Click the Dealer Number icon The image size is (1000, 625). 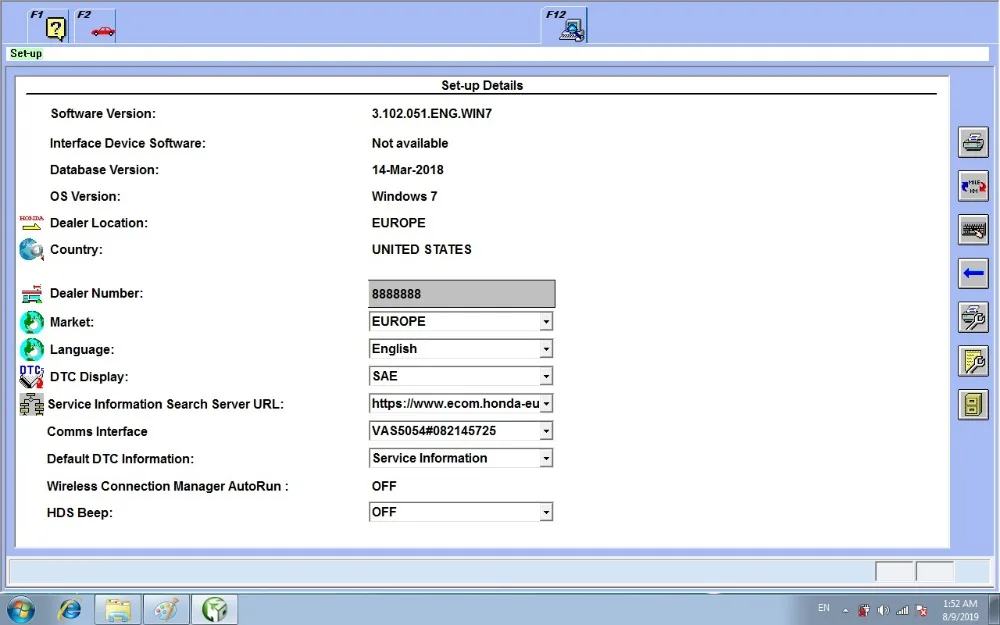coord(31,293)
